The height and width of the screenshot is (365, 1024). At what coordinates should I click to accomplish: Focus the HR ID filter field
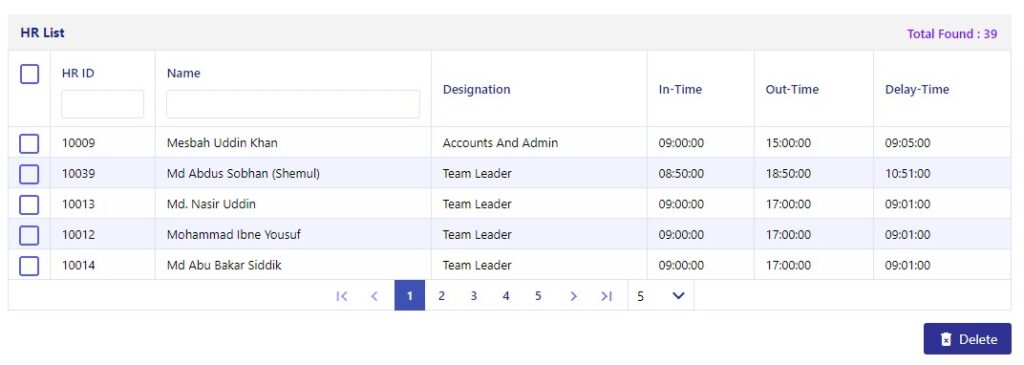coord(103,104)
